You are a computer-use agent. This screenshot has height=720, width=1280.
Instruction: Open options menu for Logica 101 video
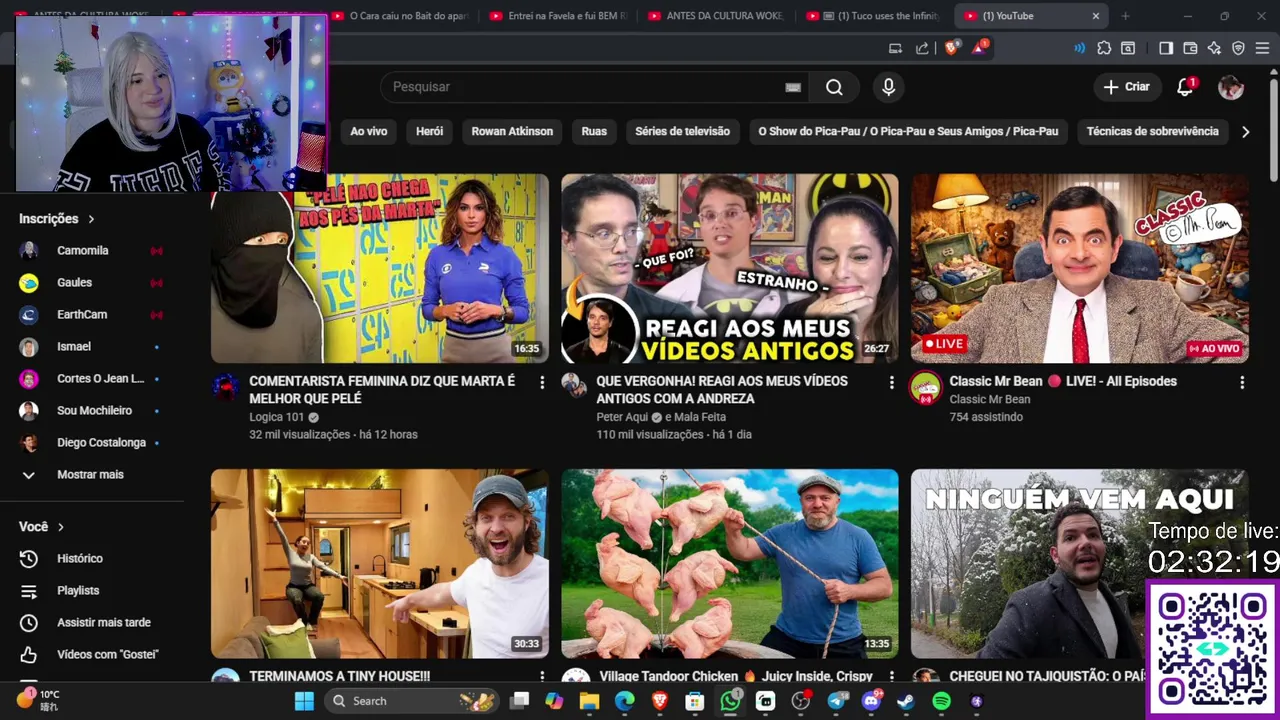coord(542,382)
